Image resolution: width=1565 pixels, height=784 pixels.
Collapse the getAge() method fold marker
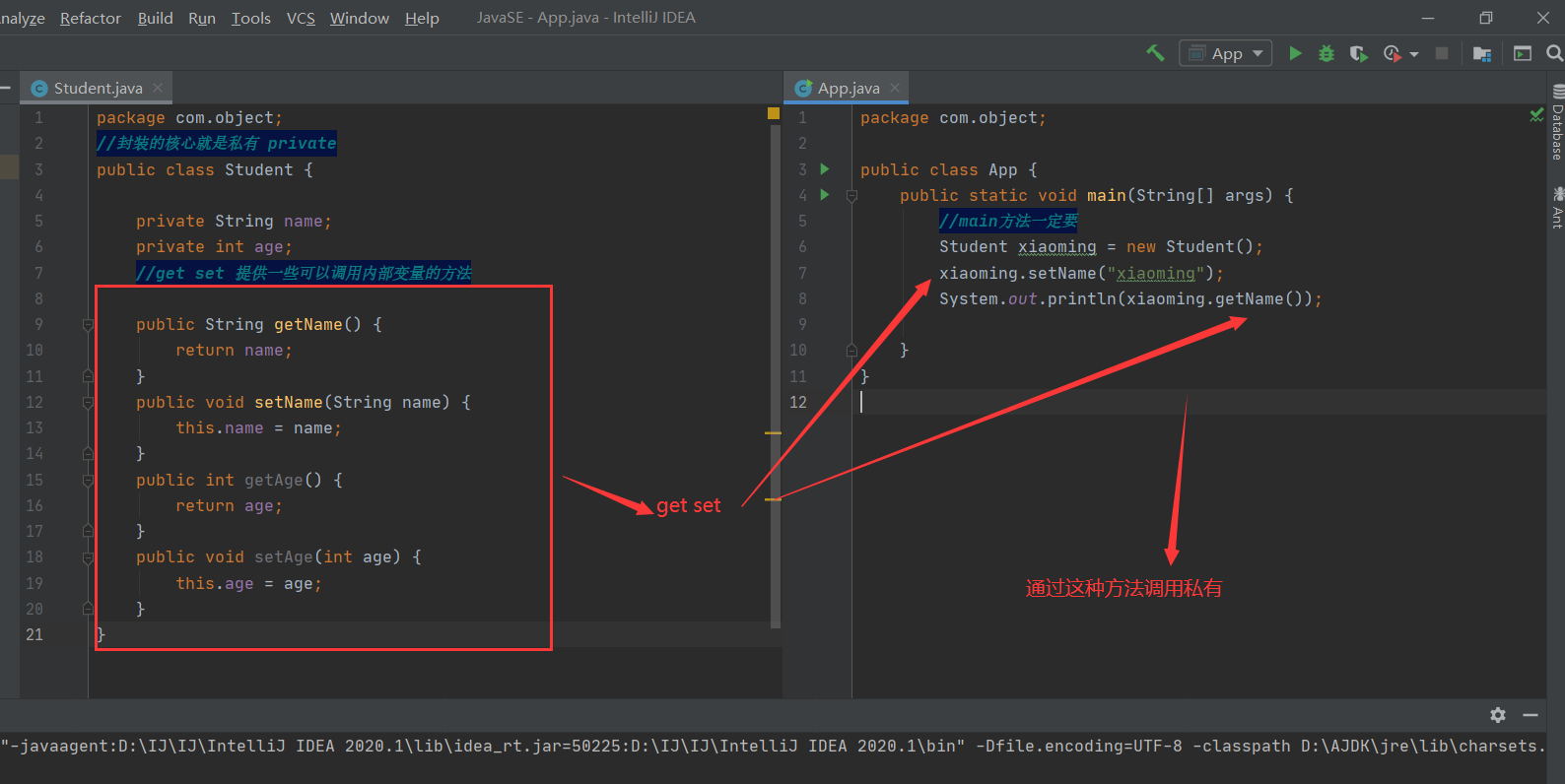point(88,480)
